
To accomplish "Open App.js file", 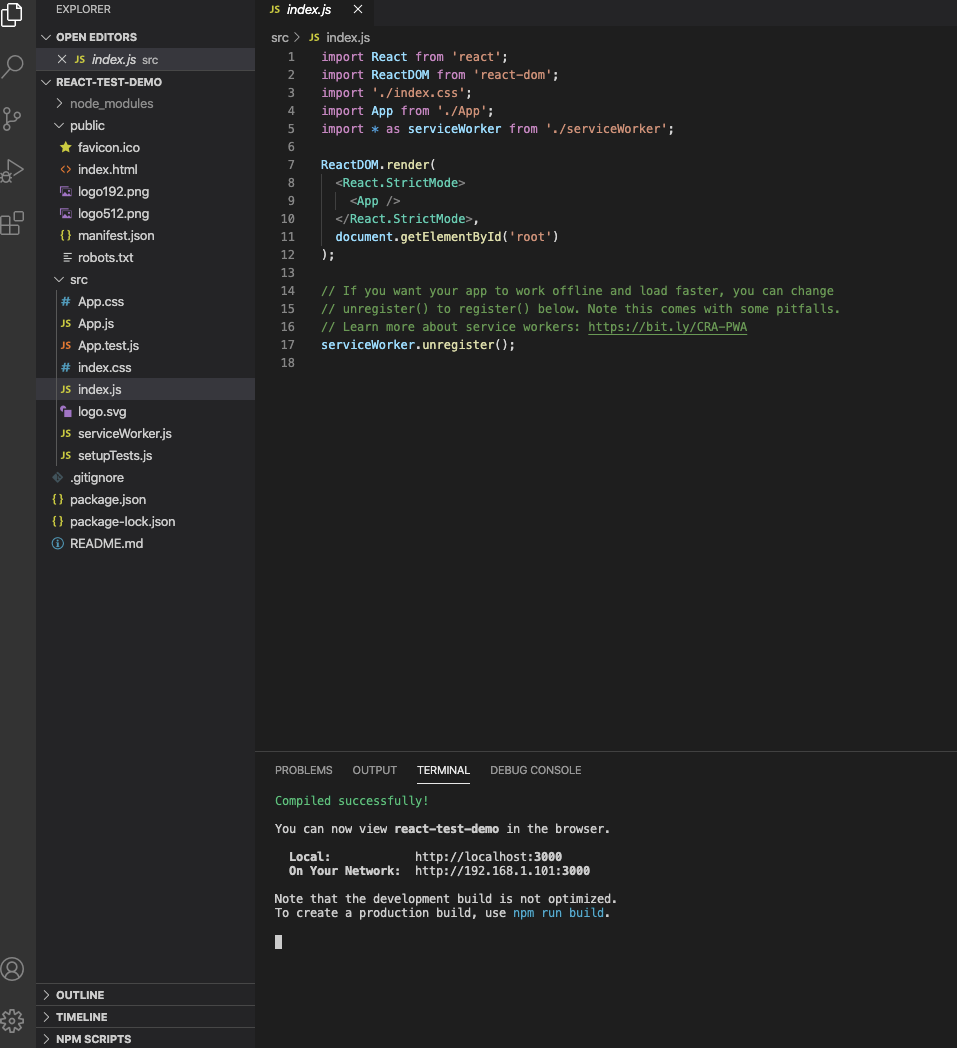I will tap(146, 323).
